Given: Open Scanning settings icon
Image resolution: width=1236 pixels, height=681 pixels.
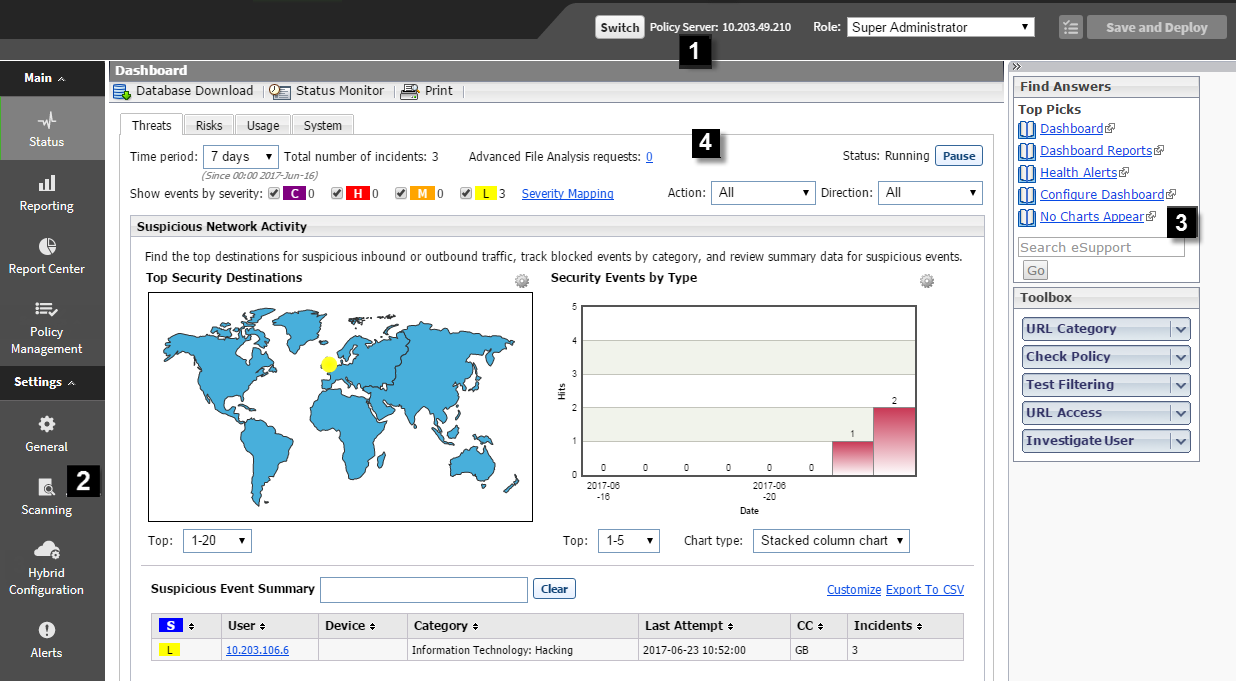Looking at the screenshot, I should click(x=46, y=487).
